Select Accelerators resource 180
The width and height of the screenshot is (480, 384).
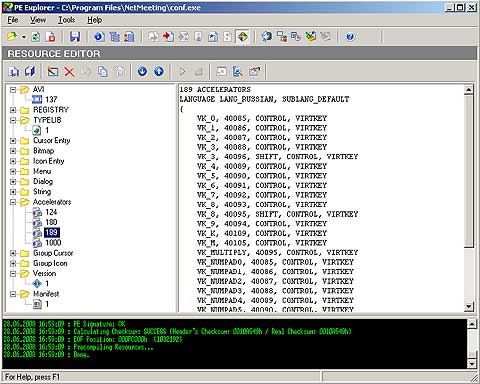point(51,222)
